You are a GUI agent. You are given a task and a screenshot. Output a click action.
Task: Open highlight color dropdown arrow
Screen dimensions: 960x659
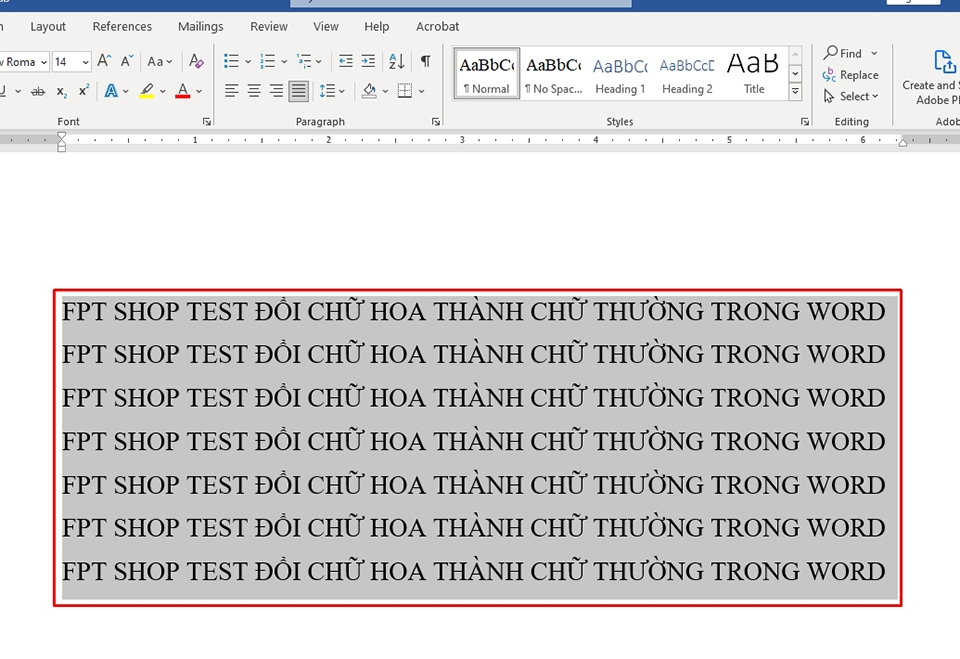[x=163, y=91]
